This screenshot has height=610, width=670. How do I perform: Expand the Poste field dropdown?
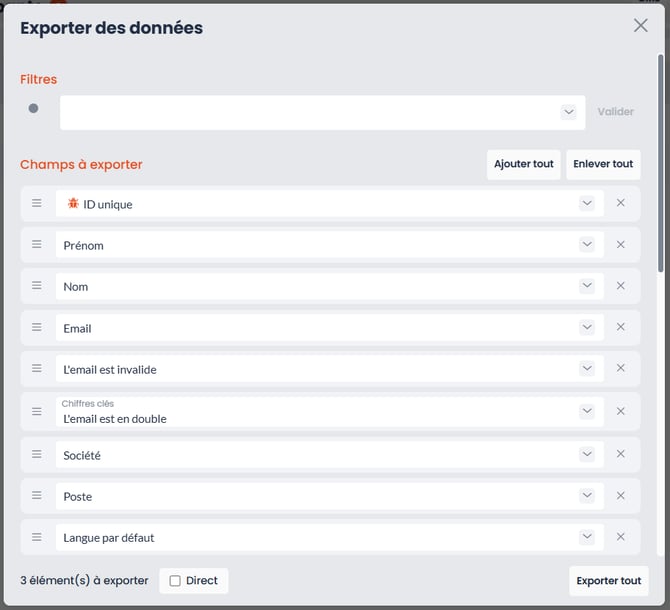(587, 496)
